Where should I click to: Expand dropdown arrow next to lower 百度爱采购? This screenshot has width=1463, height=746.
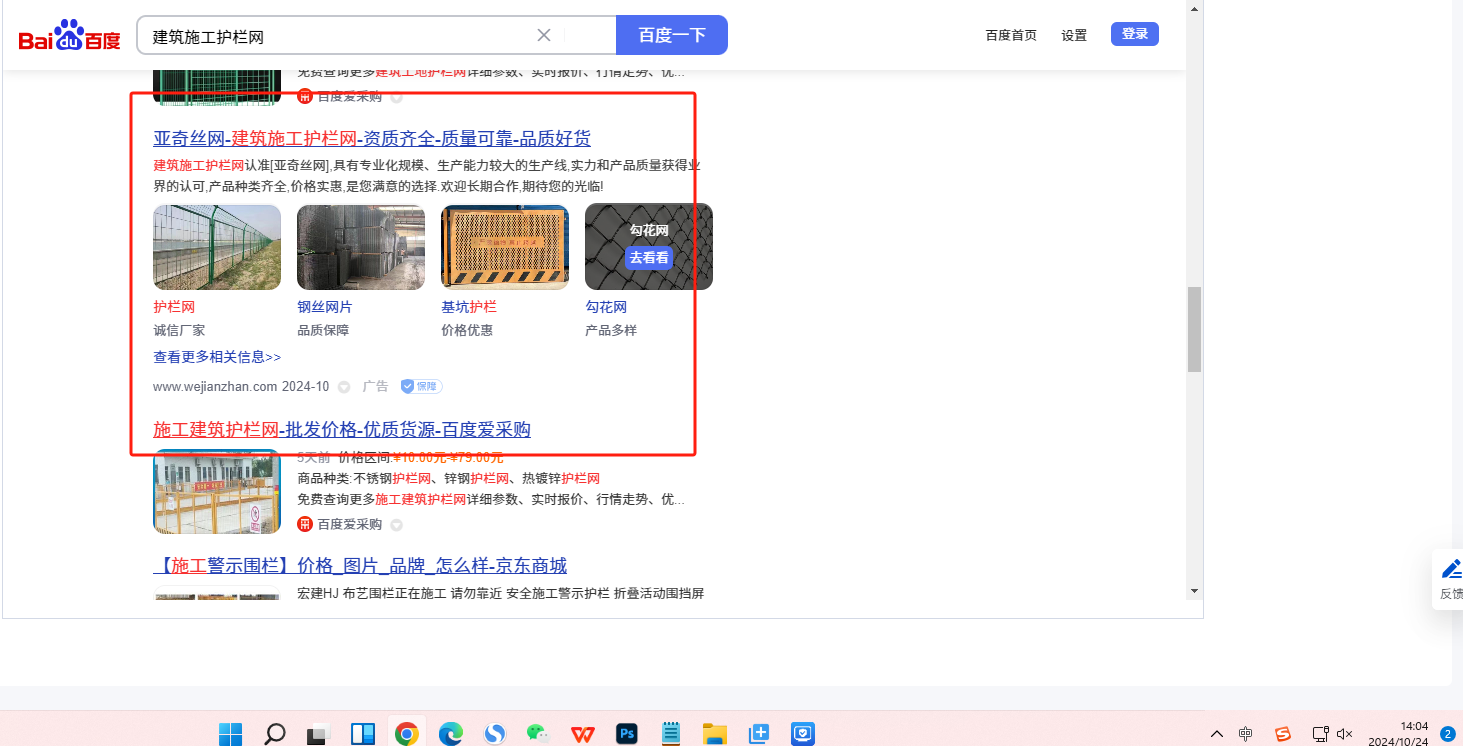click(396, 525)
